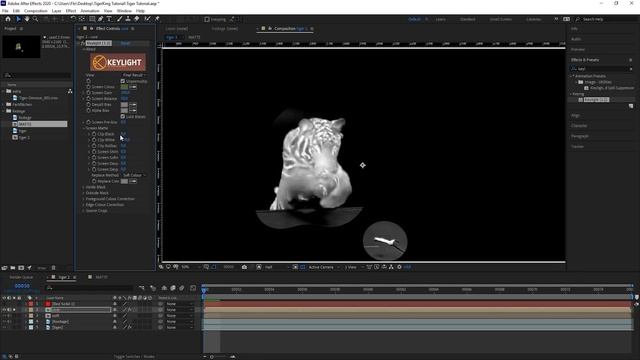Open the File menu

pyautogui.click(x=5, y=11)
